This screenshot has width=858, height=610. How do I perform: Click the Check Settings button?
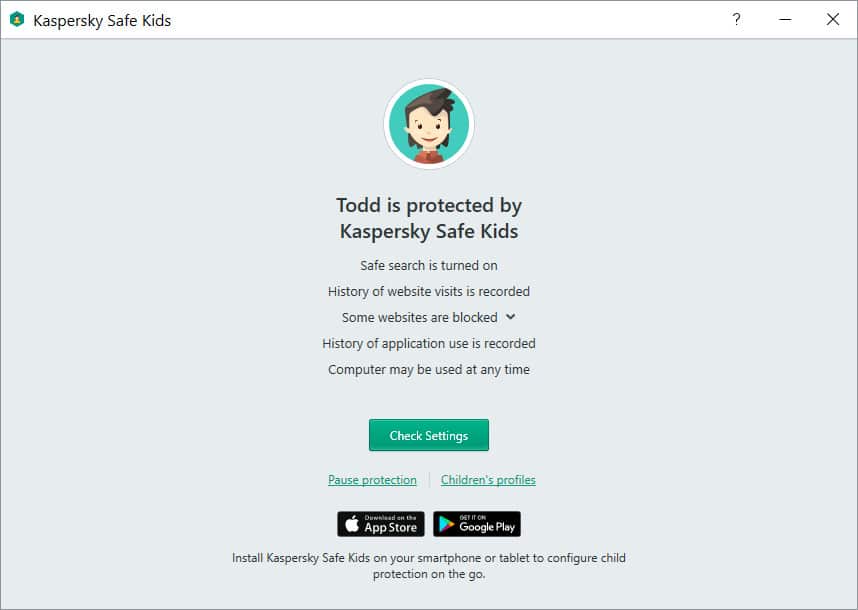[x=429, y=435]
